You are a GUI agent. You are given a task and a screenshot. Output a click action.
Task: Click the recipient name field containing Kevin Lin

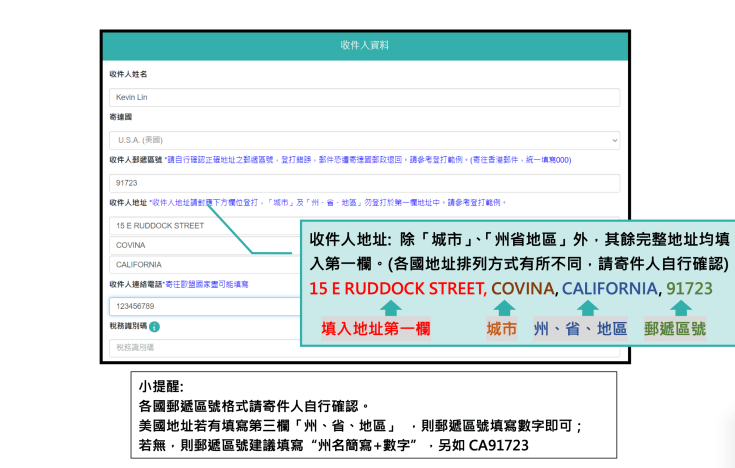tap(364, 98)
